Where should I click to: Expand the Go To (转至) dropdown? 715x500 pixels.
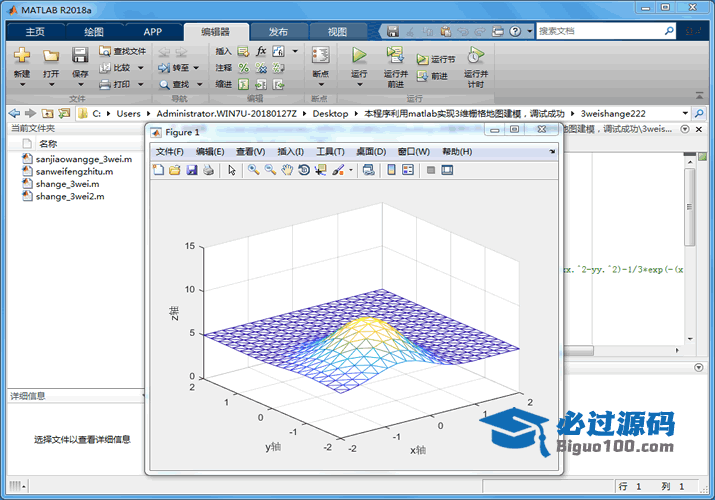click(x=196, y=68)
